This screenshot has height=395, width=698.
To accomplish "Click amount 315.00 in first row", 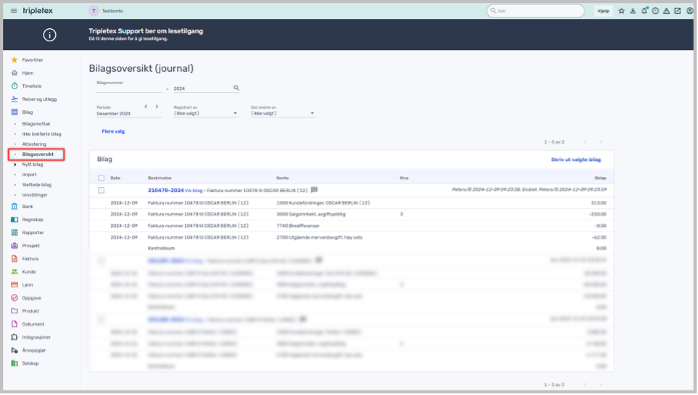I will [x=599, y=203].
